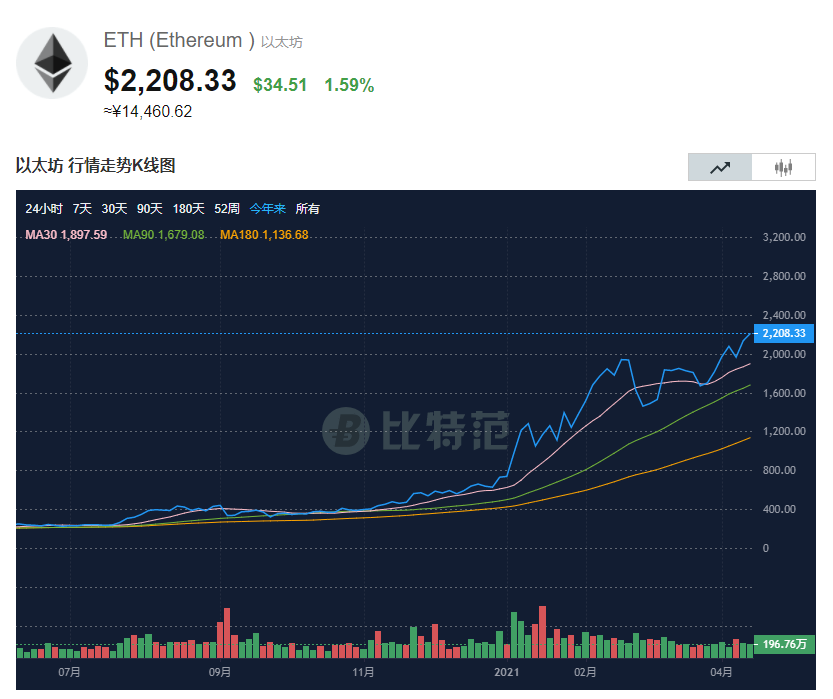The height and width of the screenshot is (699, 833).
Task: Click the MA90 1,679.08 legend label
Action: click(x=164, y=235)
